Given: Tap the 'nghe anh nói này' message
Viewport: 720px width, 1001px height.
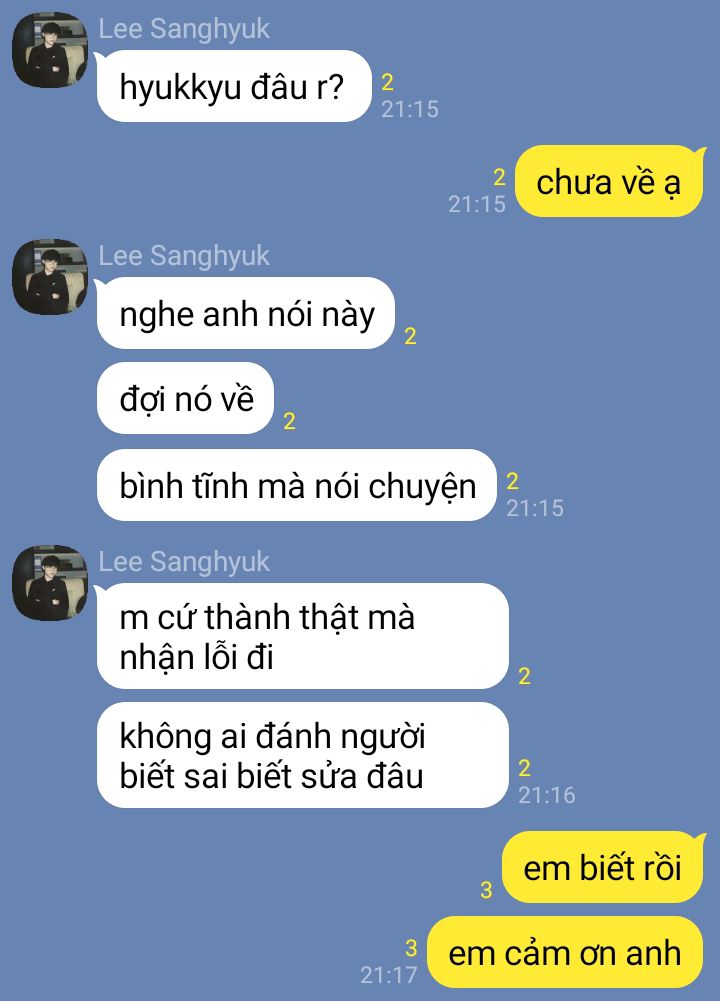Looking at the screenshot, I should pos(246,313).
